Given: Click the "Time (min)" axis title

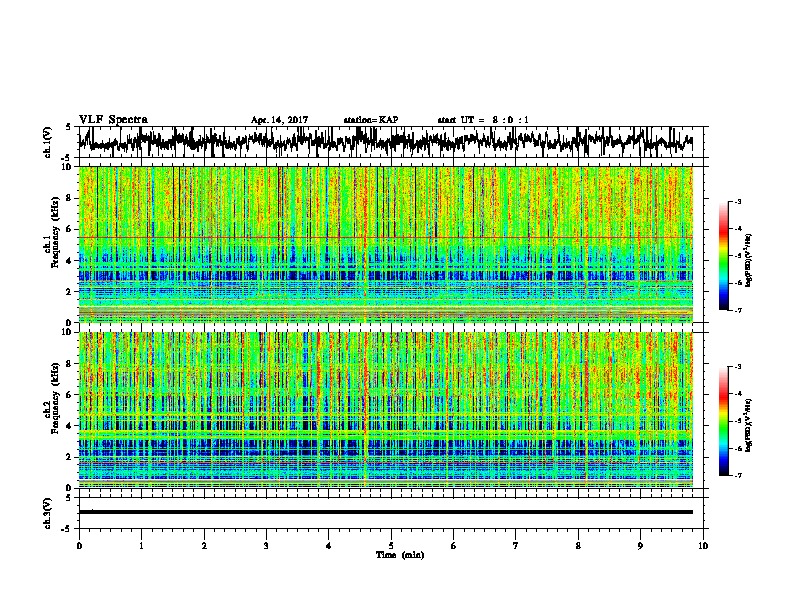Looking at the screenshot, I should [x=400, y=555].
